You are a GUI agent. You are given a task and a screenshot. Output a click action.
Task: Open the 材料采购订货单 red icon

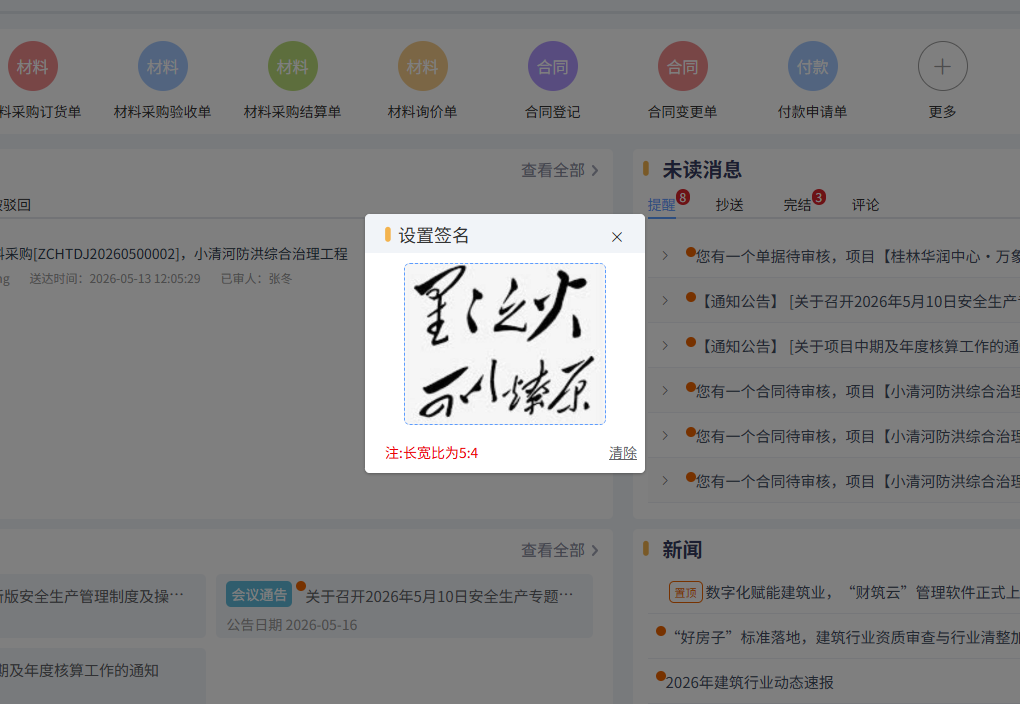[33, 66]
